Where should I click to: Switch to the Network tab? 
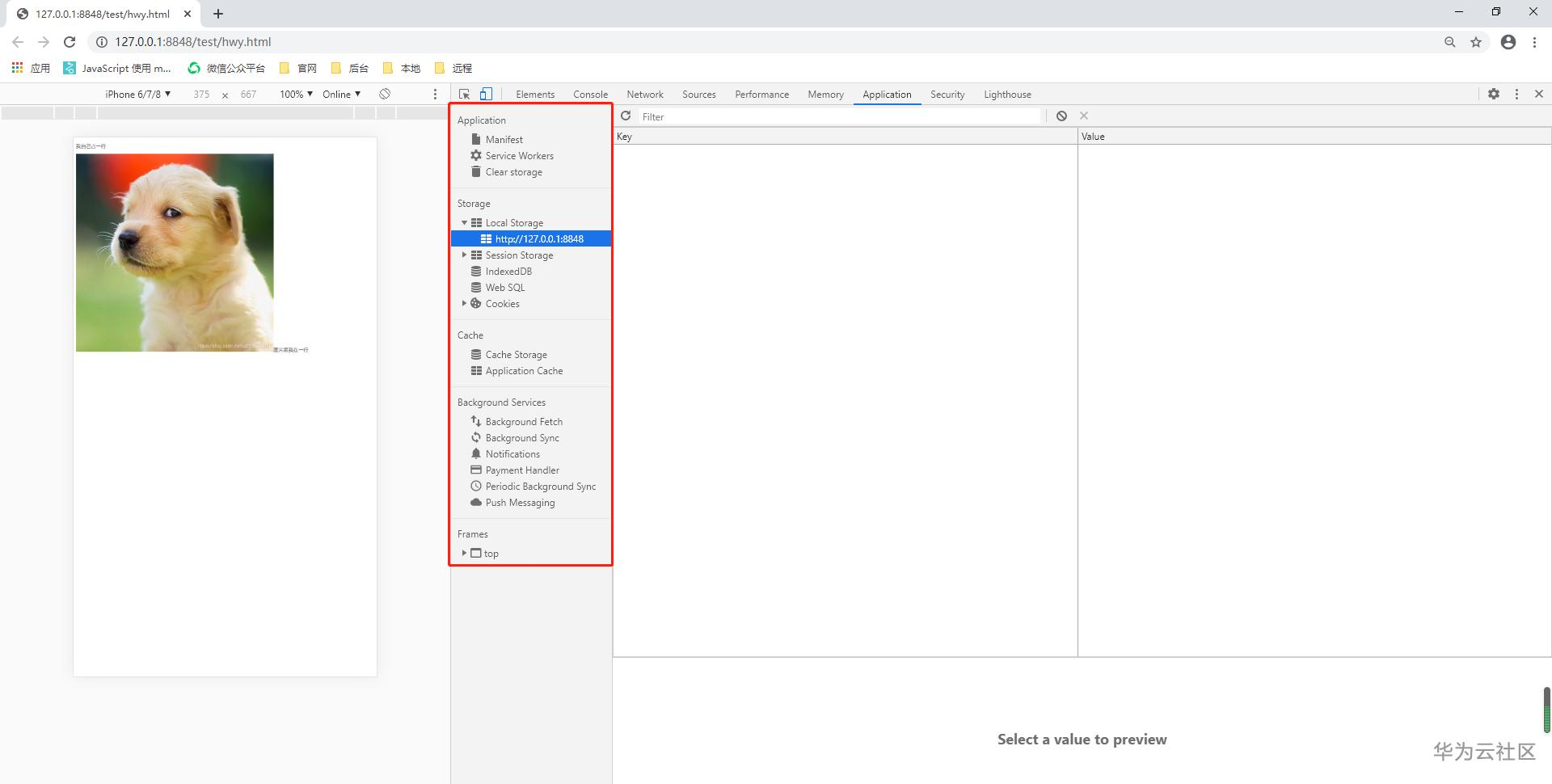pyautogui.click(x=644, y=95)
